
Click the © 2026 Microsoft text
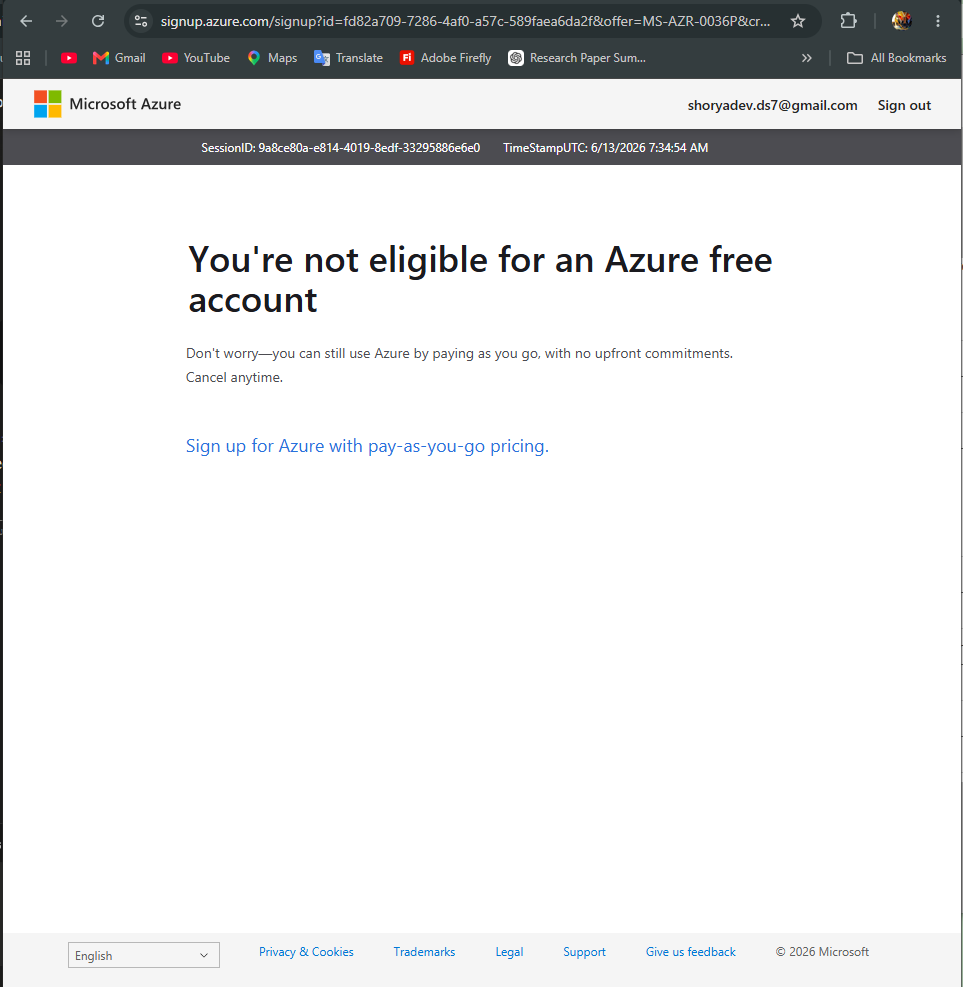(822, 952)
